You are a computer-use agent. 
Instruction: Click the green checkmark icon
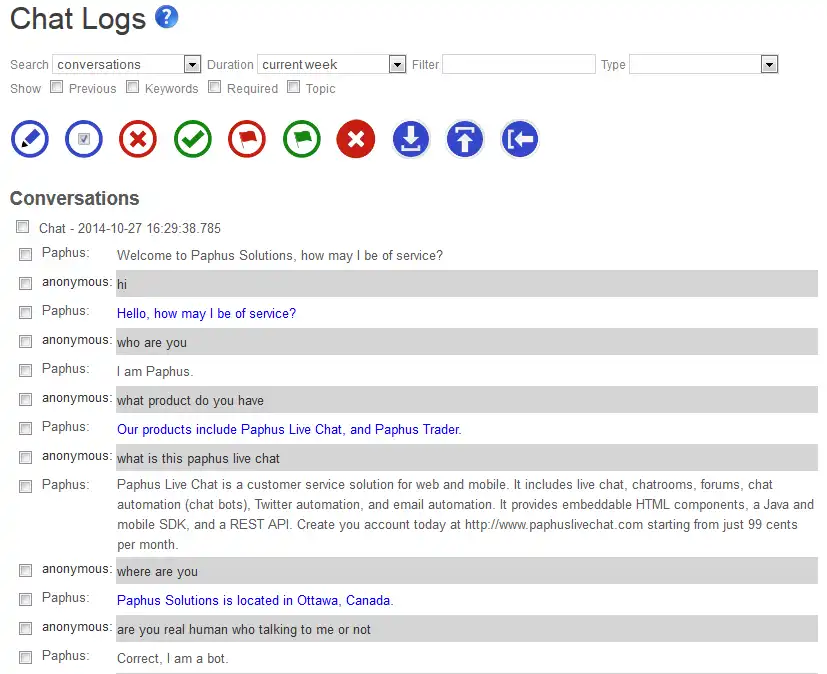[193, 140]
